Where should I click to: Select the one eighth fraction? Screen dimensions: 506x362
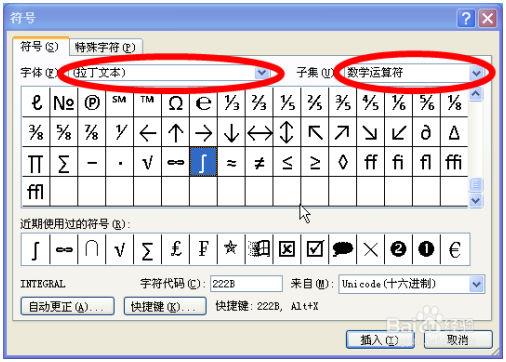click(x=454, y=102)
